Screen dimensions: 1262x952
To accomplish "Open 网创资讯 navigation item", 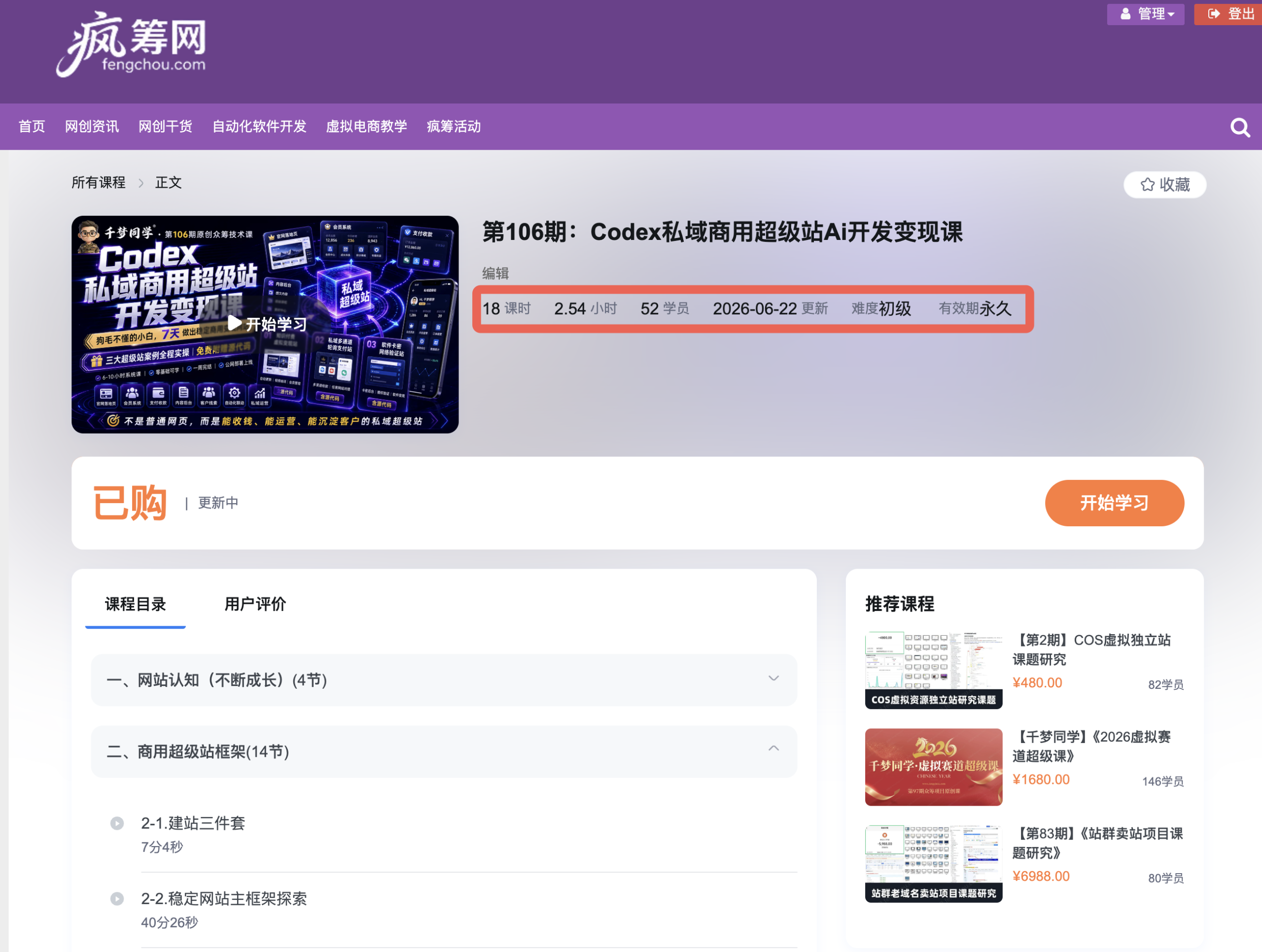I will coord(92,127).
